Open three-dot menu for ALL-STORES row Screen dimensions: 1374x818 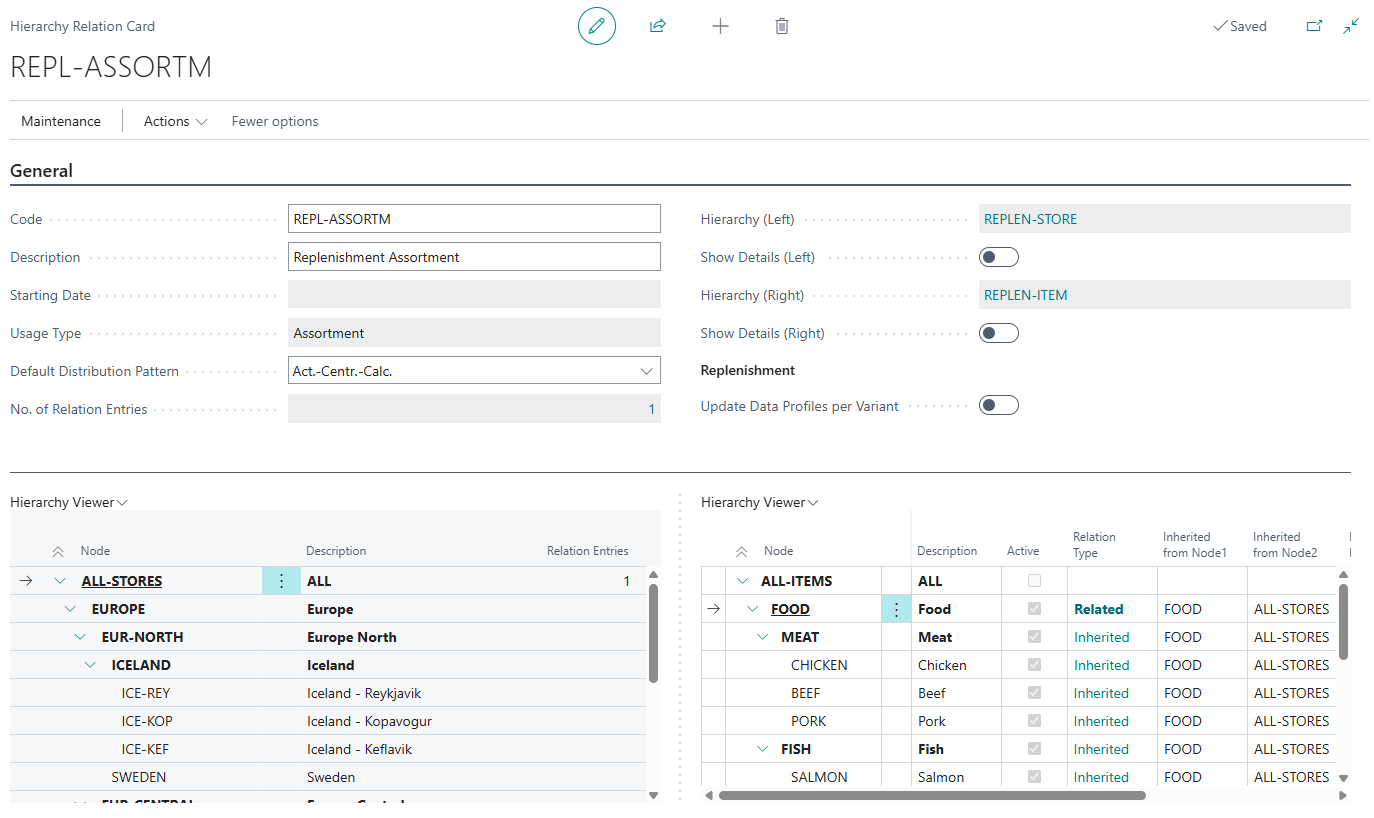[281, 581]
